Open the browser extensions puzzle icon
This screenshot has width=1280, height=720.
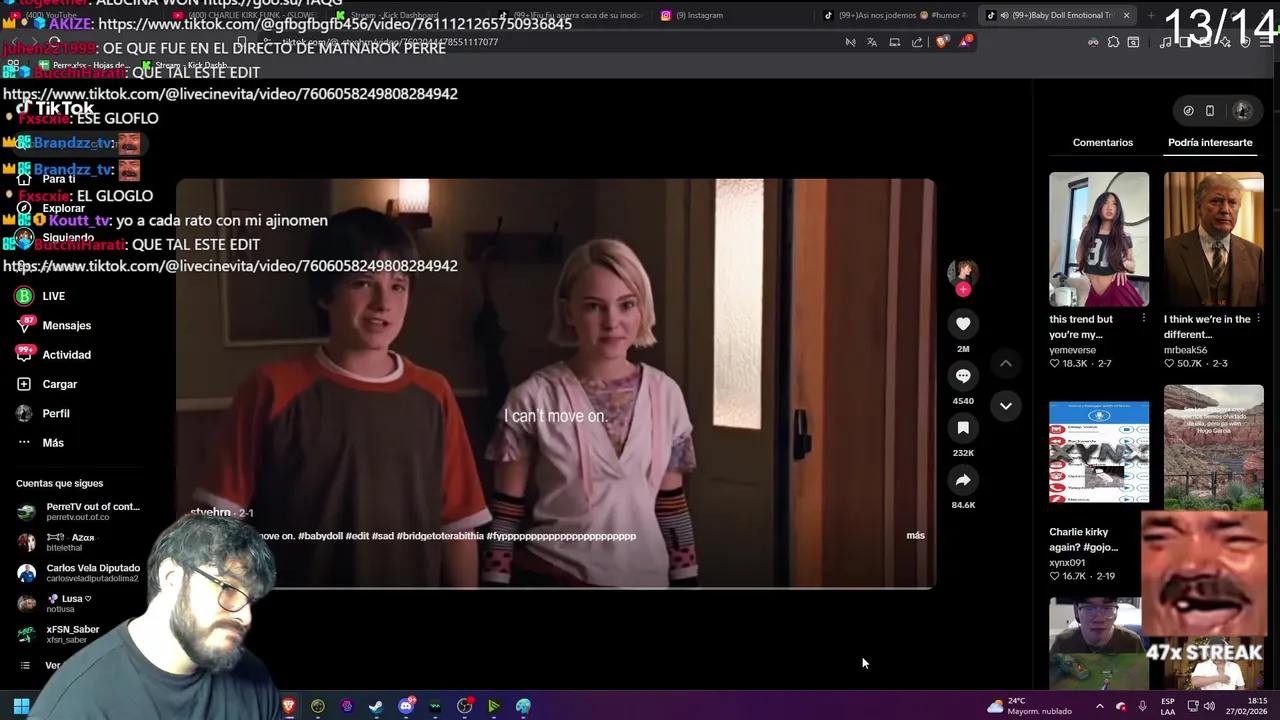point(1113,42)
